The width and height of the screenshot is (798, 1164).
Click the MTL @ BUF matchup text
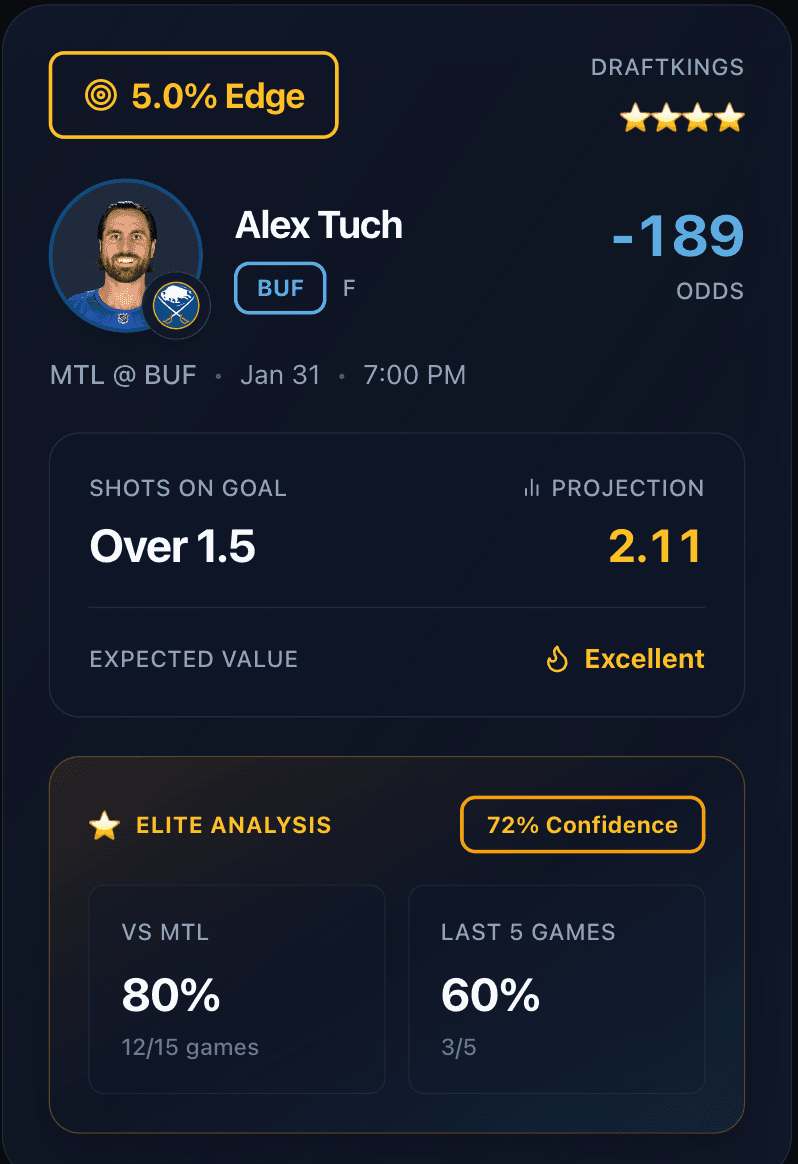click(123, 376)
